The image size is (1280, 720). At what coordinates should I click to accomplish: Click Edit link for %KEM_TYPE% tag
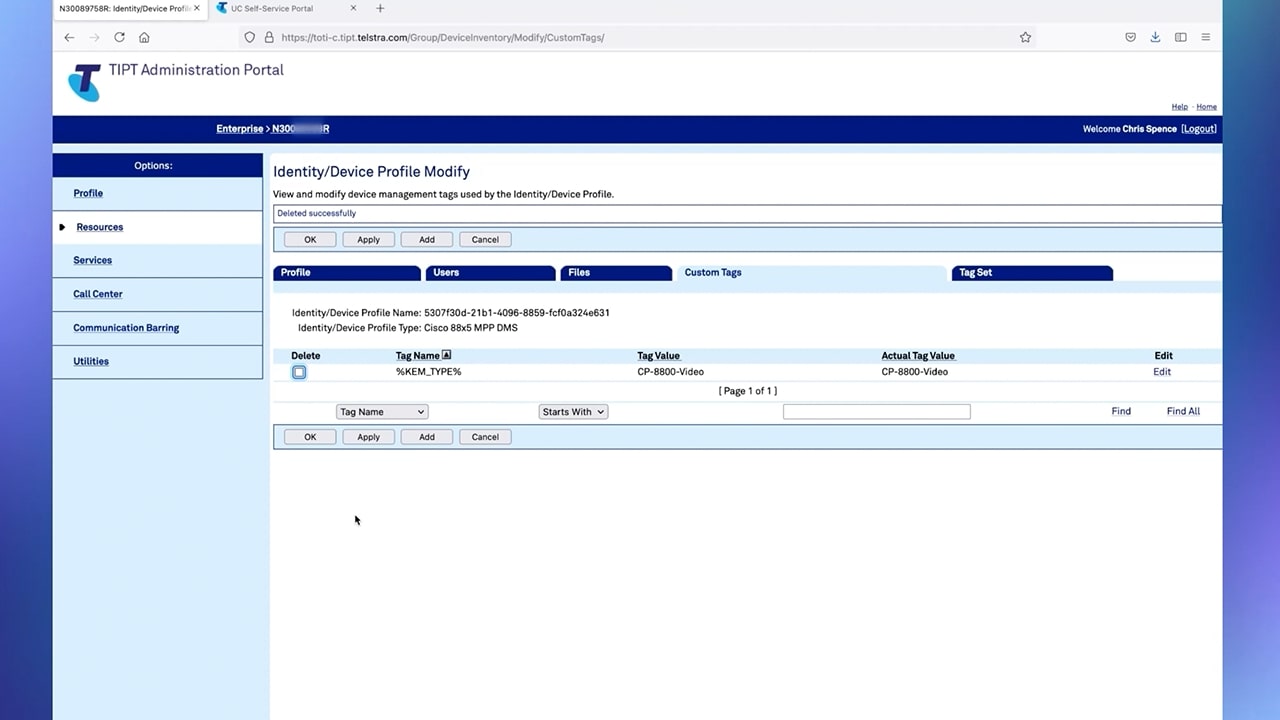[x=1161, y=372]
